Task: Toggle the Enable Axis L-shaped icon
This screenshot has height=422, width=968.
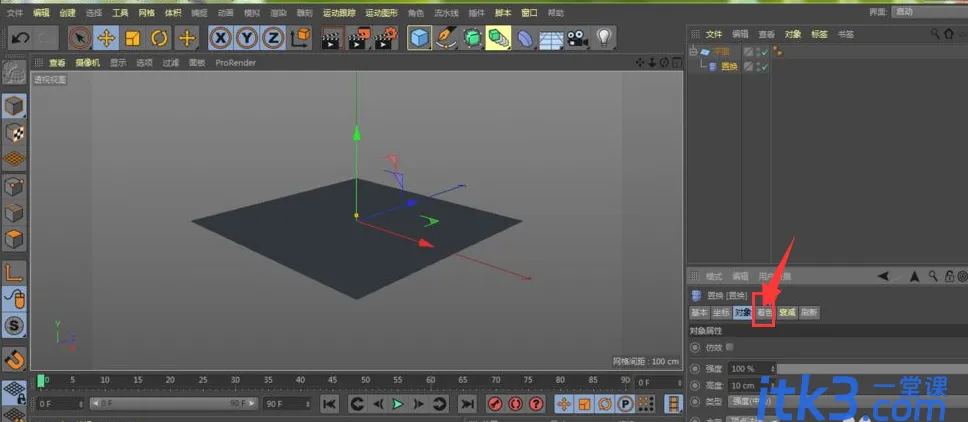Action: [14, 272]
